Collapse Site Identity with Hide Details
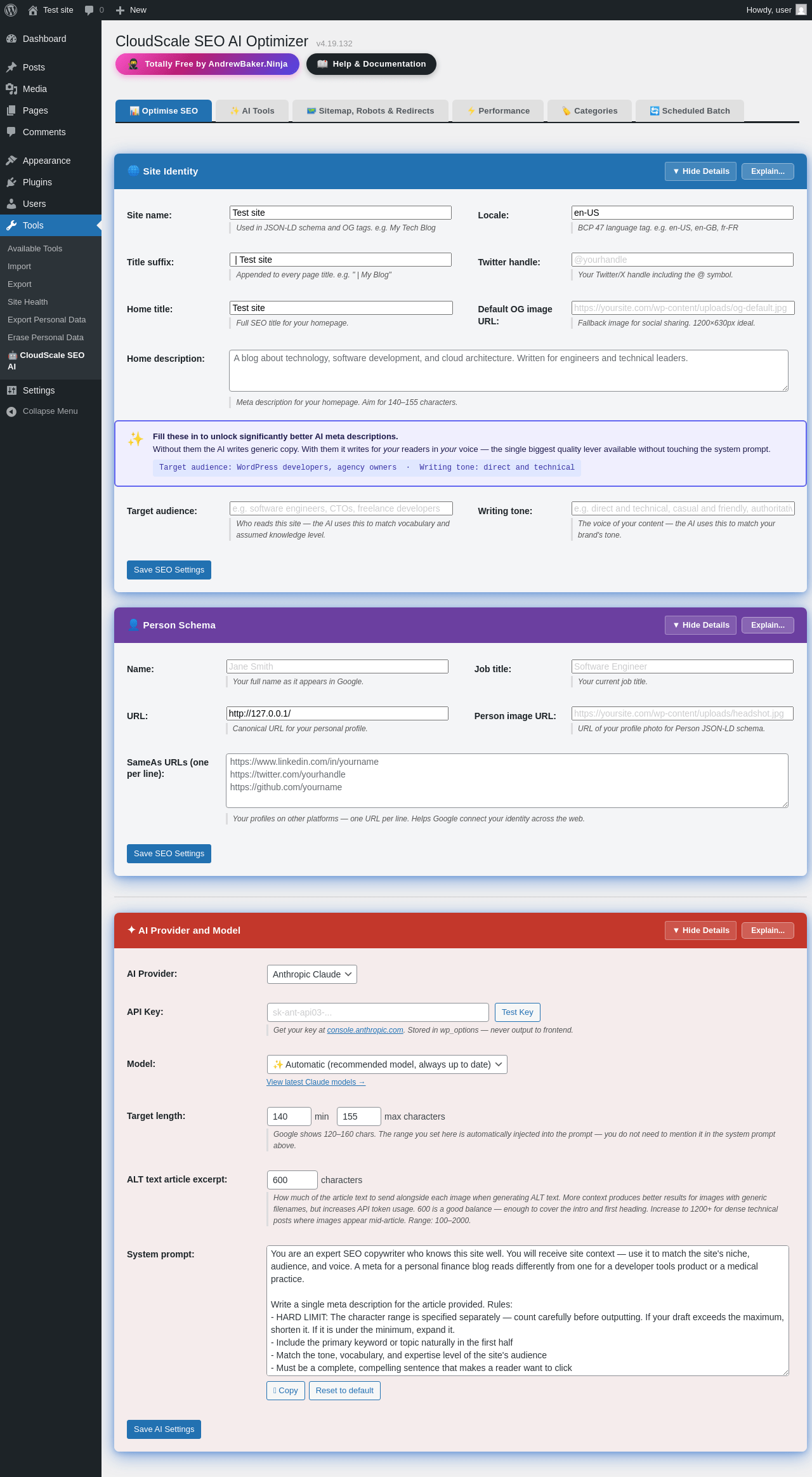This screenshot has width=812, height=1477. pyautogui.click(x=700, y=171)
